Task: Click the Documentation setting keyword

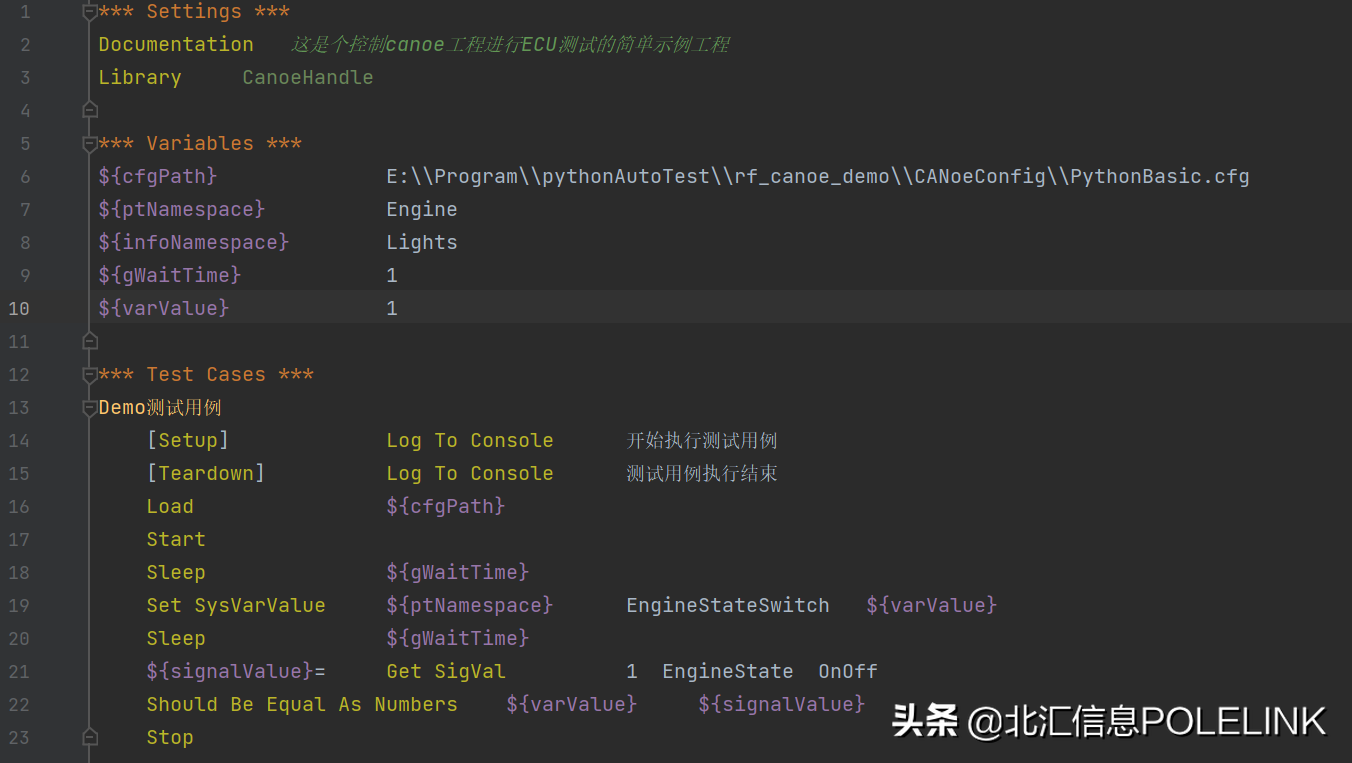Action: pyautogui.click(x=175, y=44)
